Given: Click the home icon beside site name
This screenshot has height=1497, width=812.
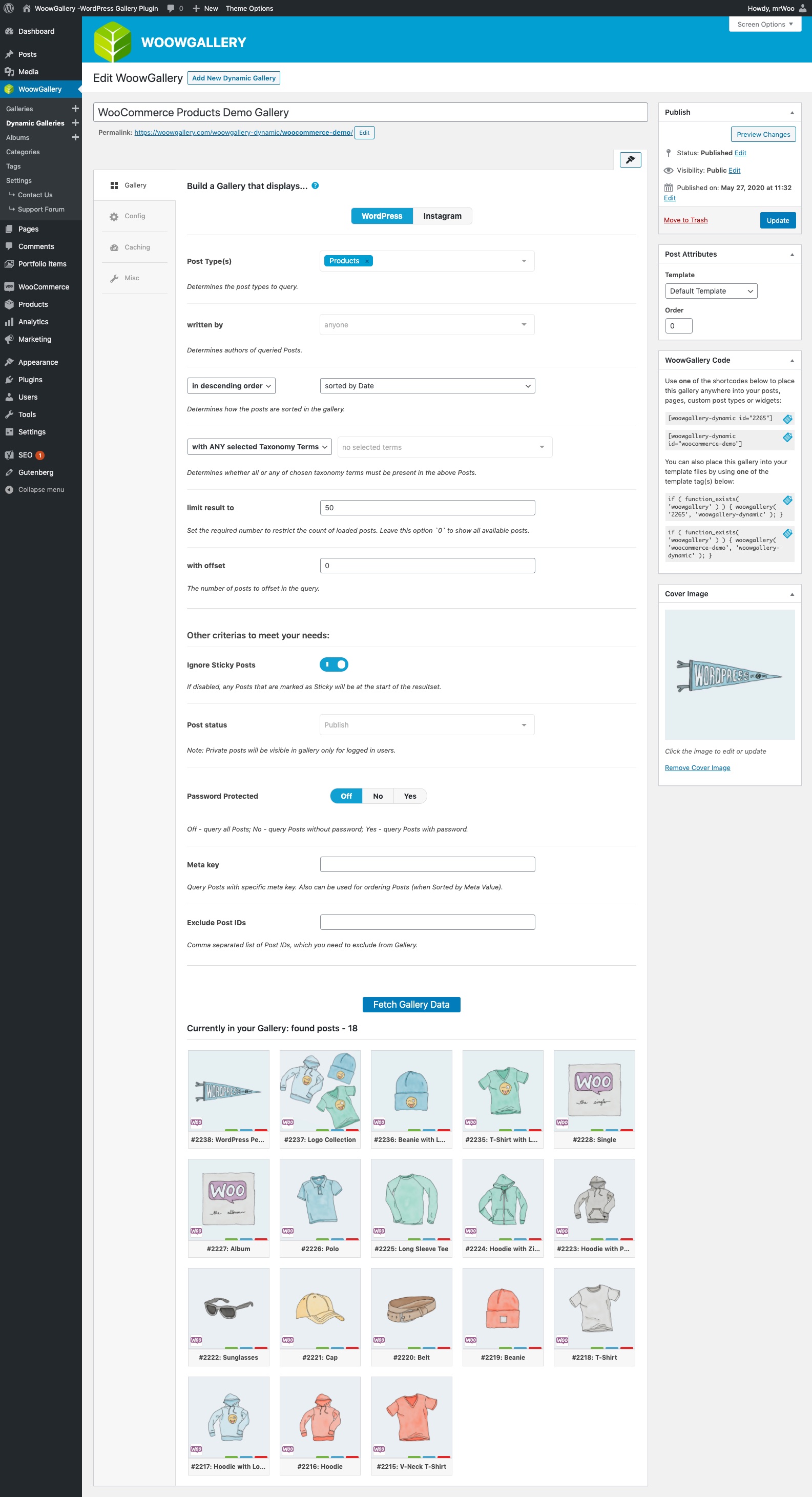Looking at the screenshot, I should click(26, 8).
